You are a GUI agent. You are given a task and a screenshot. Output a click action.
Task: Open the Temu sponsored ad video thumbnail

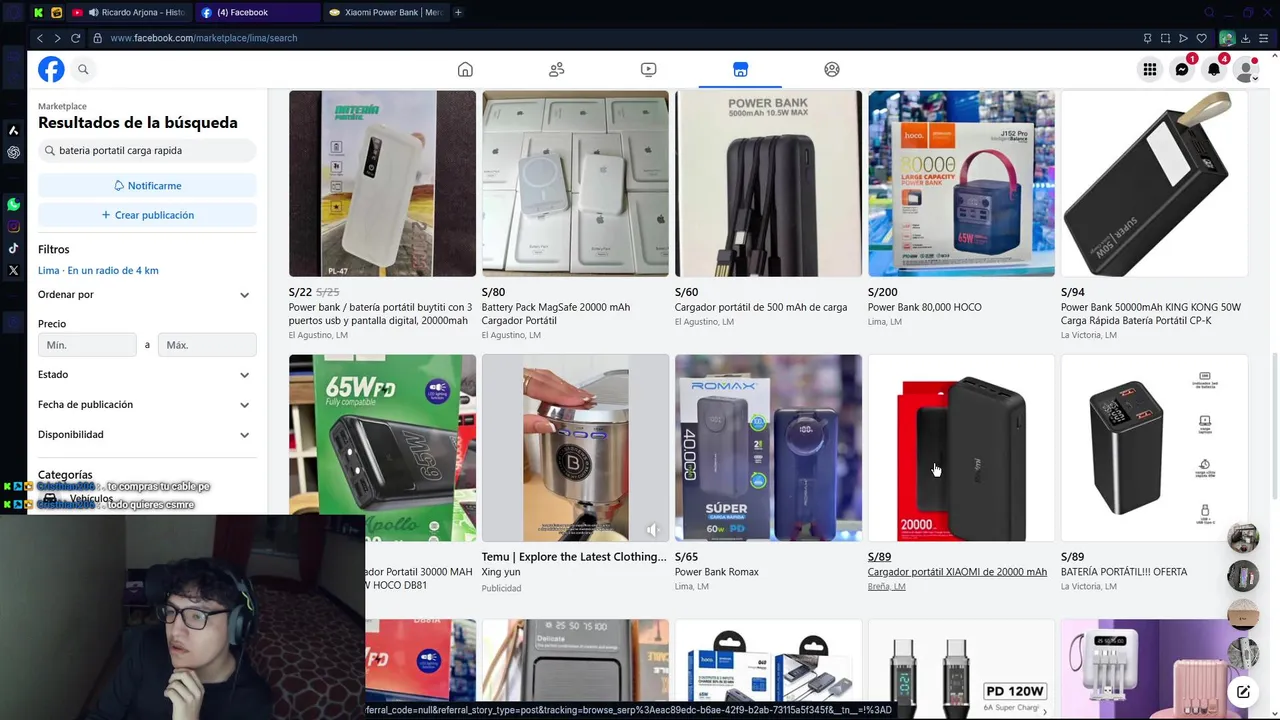(575, 448)
